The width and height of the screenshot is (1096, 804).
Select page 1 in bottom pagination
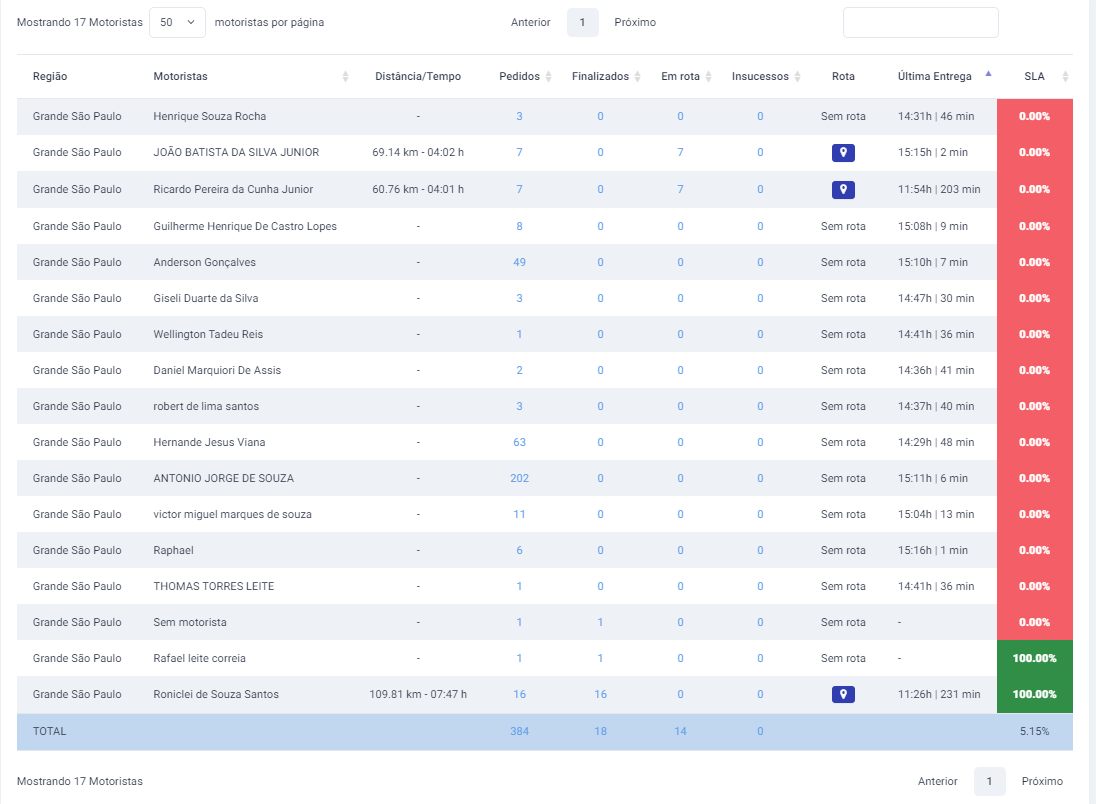click(x=989, y=782)
